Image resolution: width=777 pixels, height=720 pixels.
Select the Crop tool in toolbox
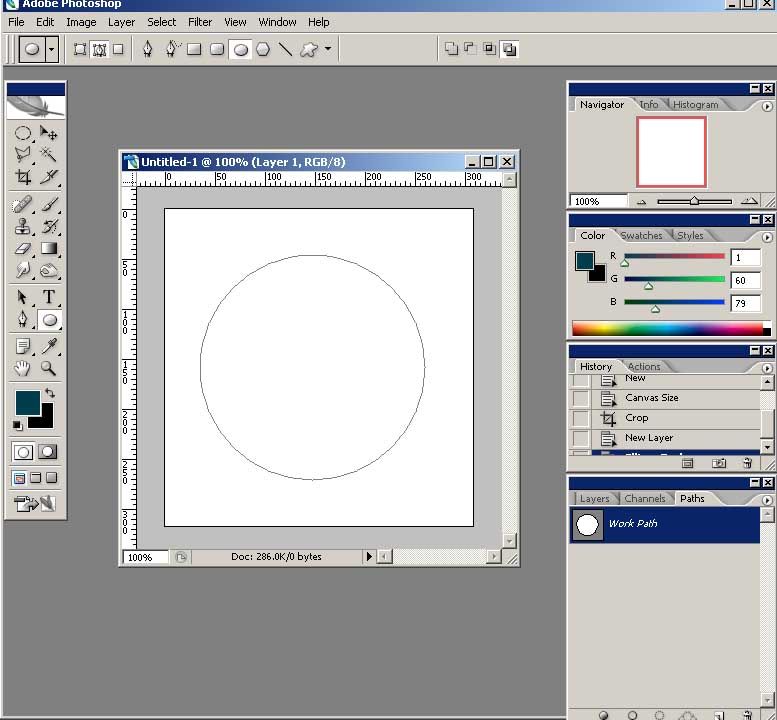tap(23, 177)
